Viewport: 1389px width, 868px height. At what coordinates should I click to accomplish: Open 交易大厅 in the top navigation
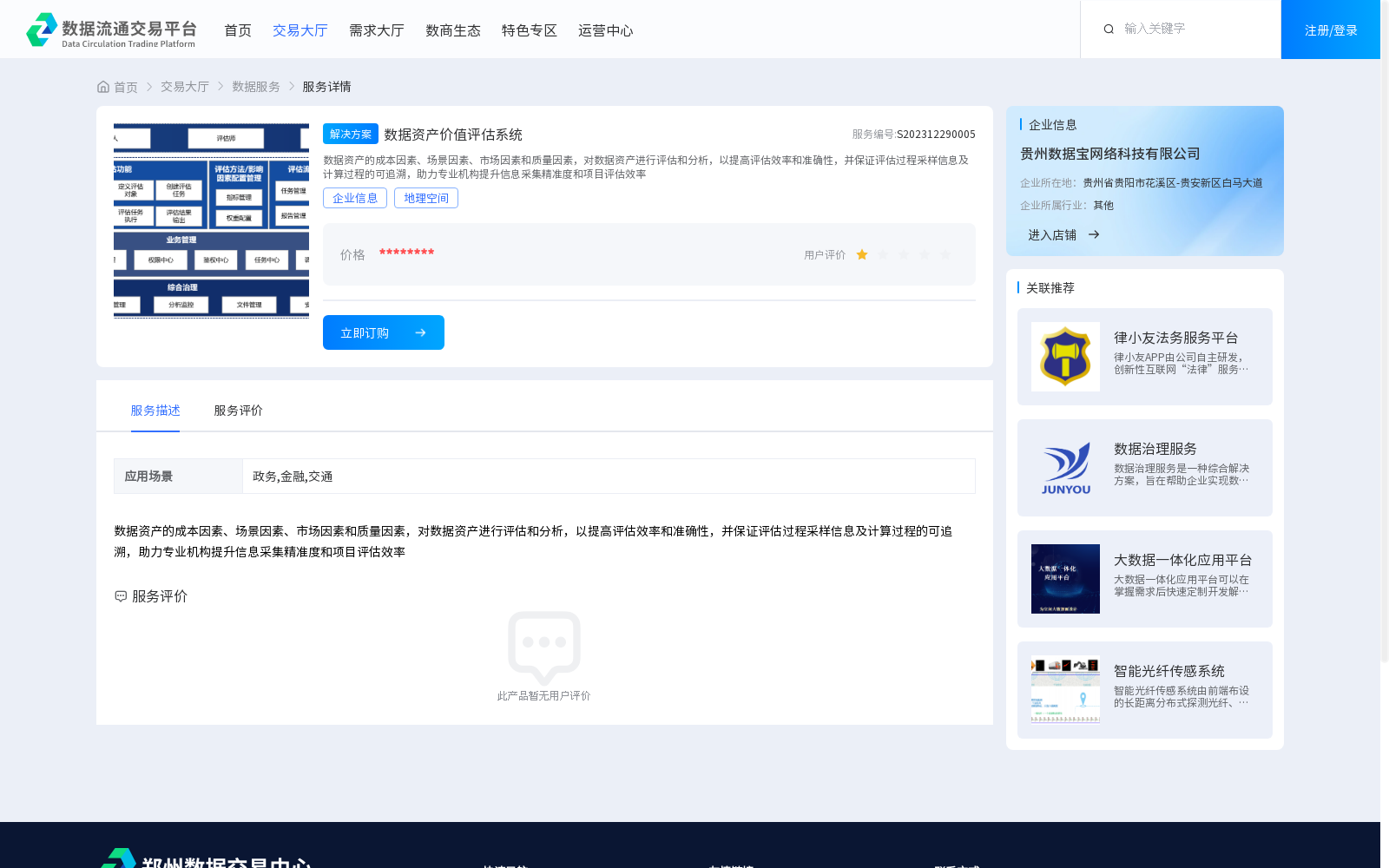(300, 30)
